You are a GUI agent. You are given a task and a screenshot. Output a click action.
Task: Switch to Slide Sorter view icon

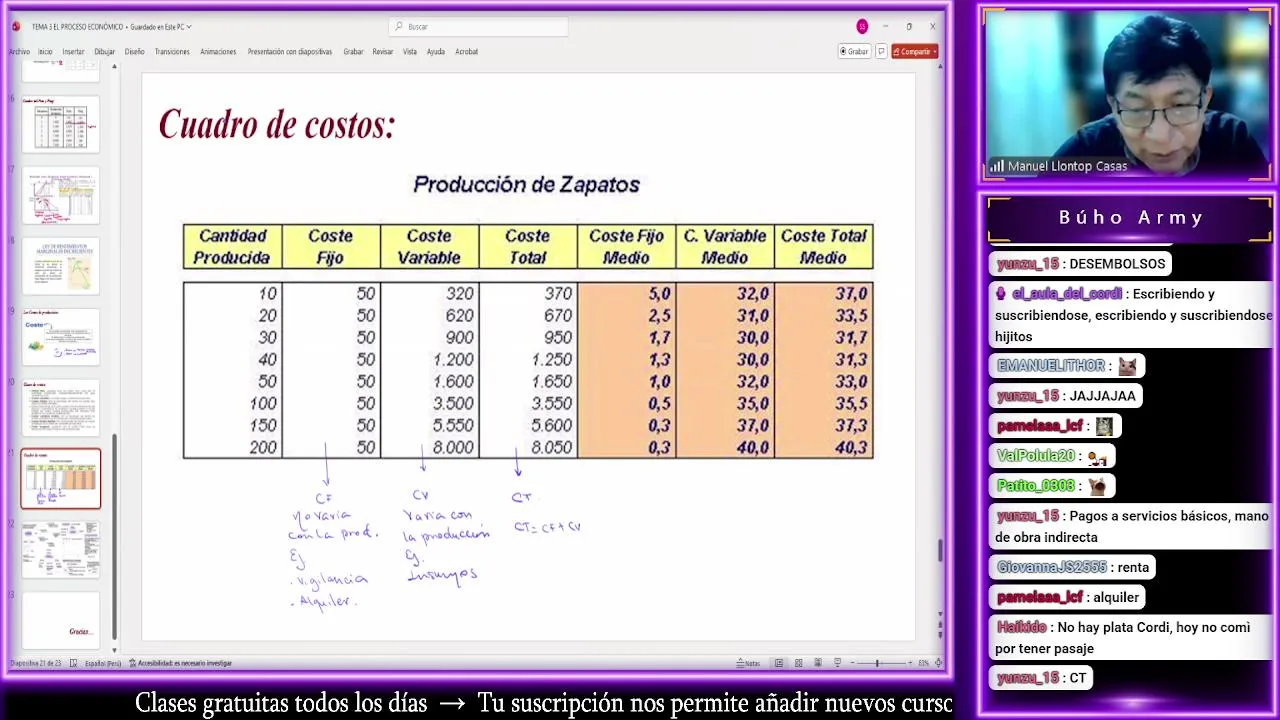tap(798, 663)
